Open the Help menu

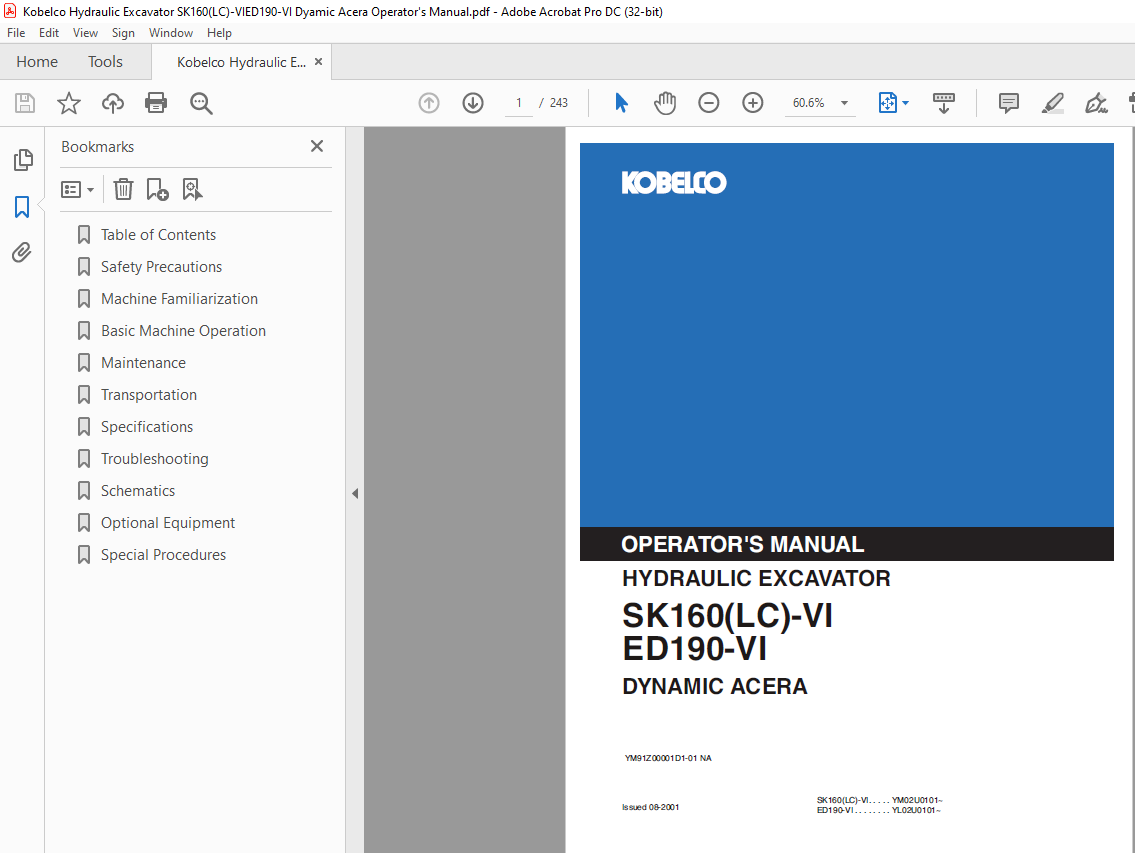click(219, 33)
